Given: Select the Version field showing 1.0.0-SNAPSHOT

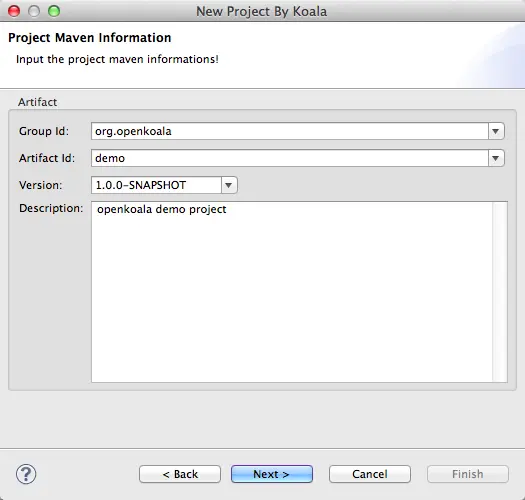Looking at the screenshot, I should [156, 185].
